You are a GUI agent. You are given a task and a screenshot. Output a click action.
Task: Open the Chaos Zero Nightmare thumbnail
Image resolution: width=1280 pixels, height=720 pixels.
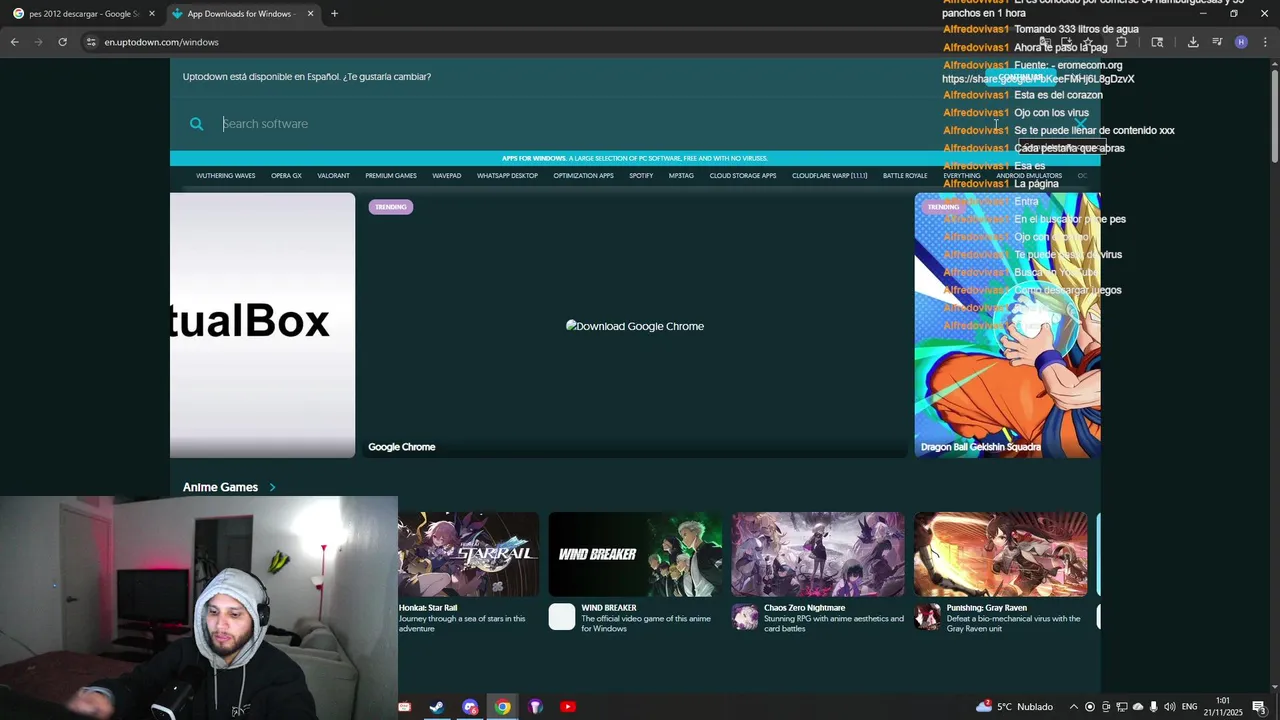(818, 555)
